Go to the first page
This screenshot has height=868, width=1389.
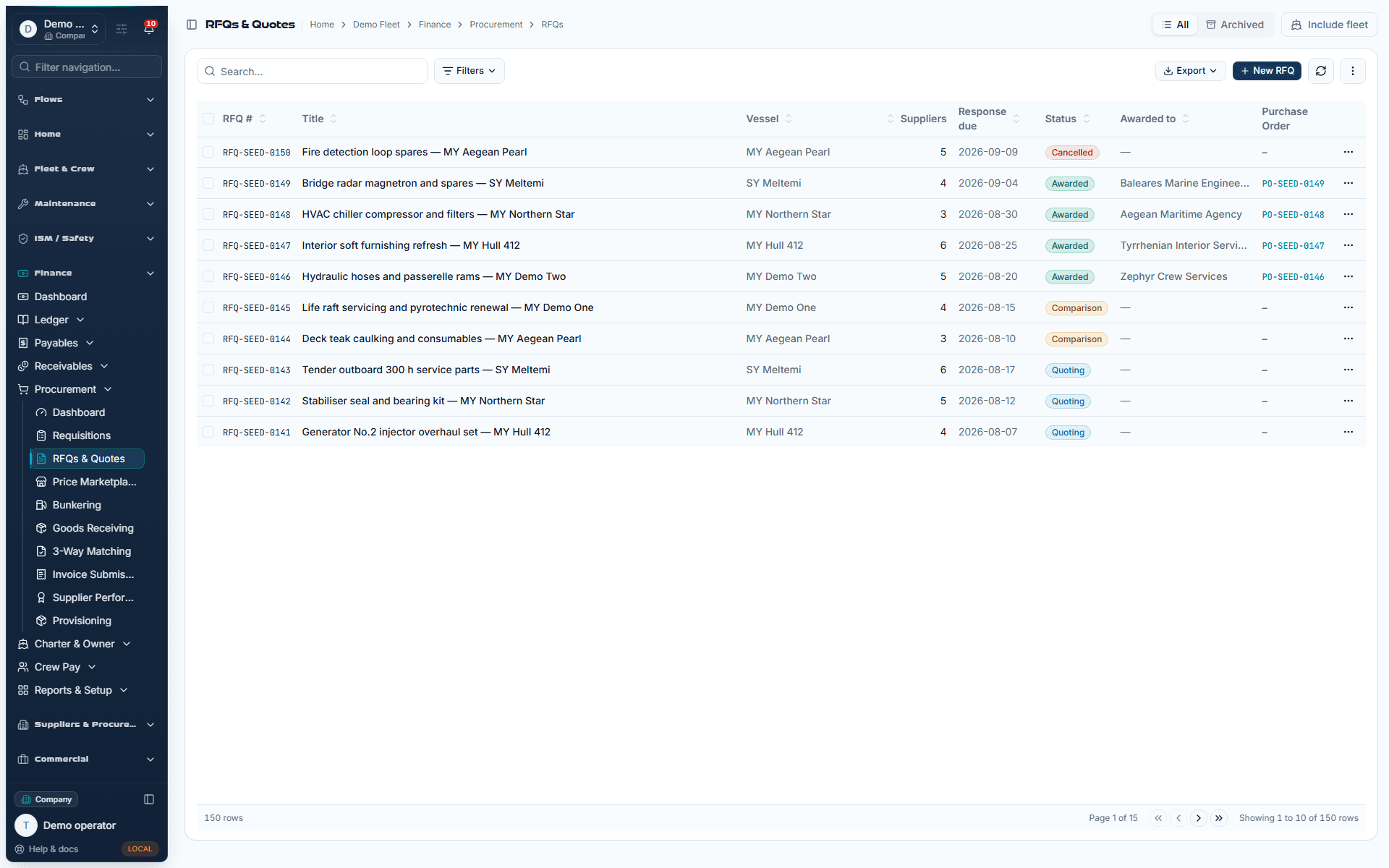coord(1158,818)
